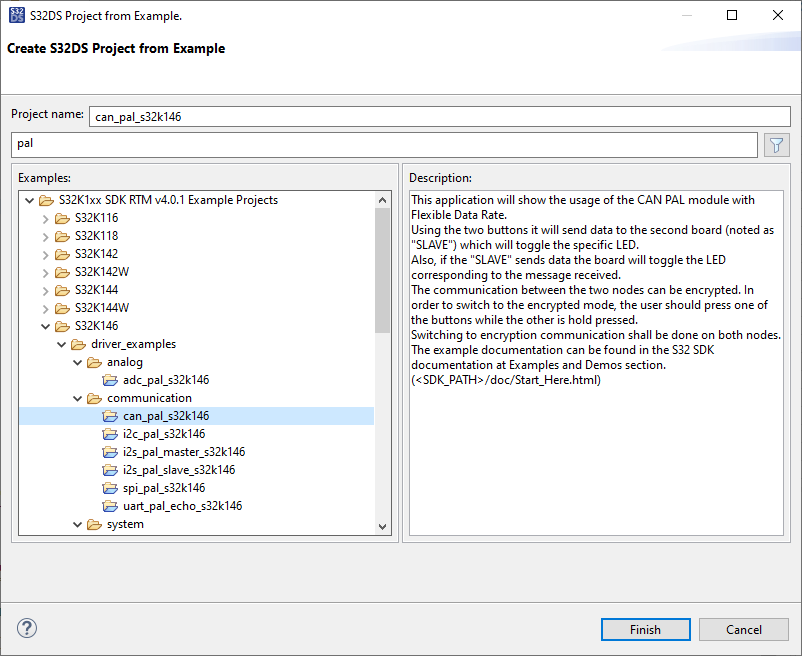The image size is (802, 656).
Task: Select the S32K142W tree label
Action: tap(102, 272)
